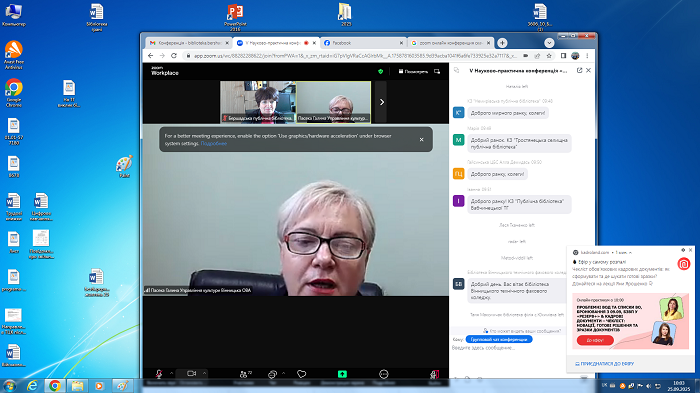The height and width of the screenshot is (393, 700).
Task: Open recipient selector Групповой чат конференции
Action: tap(499, 339)
